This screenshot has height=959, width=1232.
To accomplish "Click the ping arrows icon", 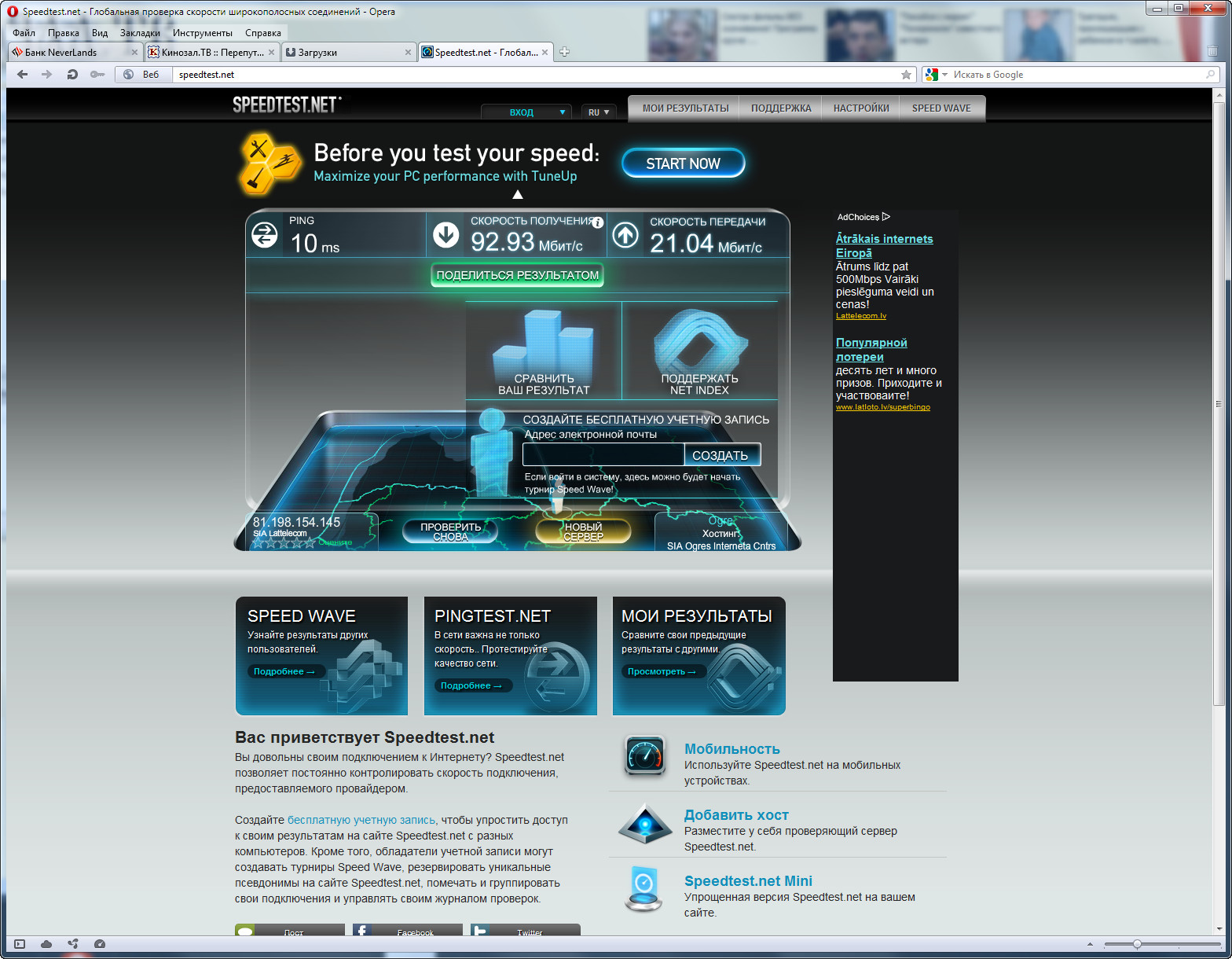I will 265,235.
